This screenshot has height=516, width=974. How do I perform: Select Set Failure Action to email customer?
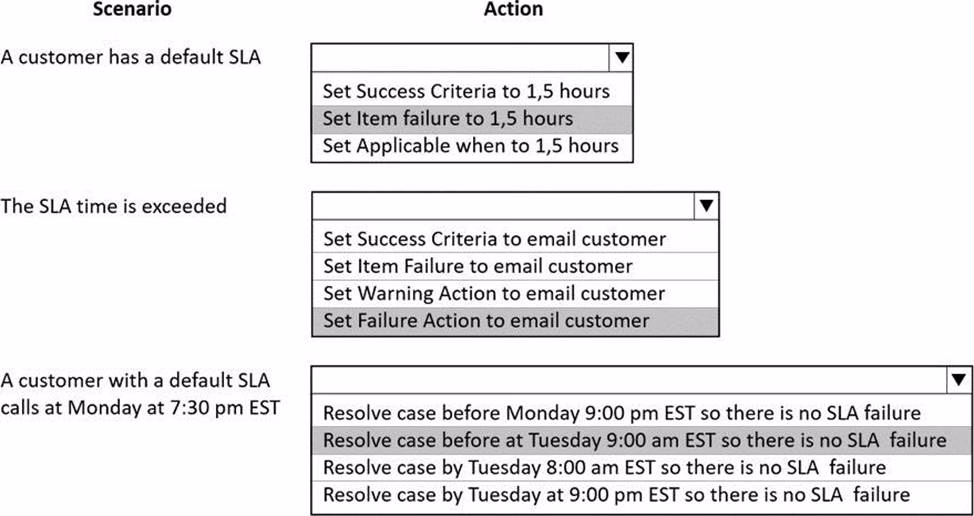click(x=486, y=321)
